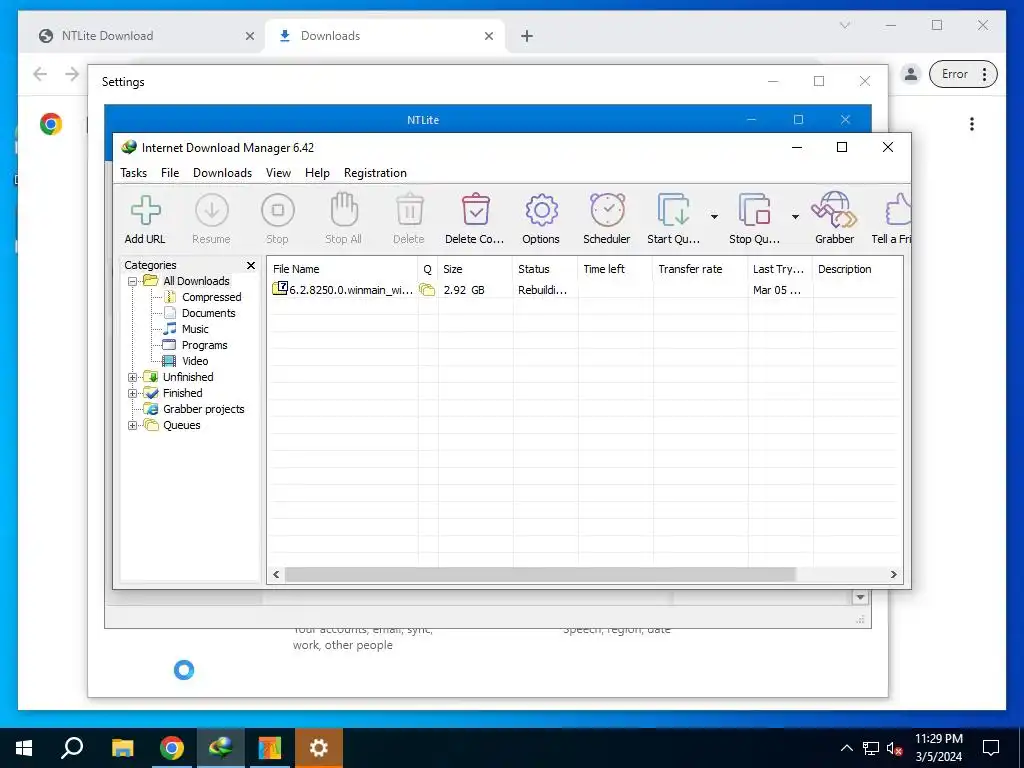Open Windows search from the taskbar
This screenshot has height=768, width=1024.
click(72, 748)
